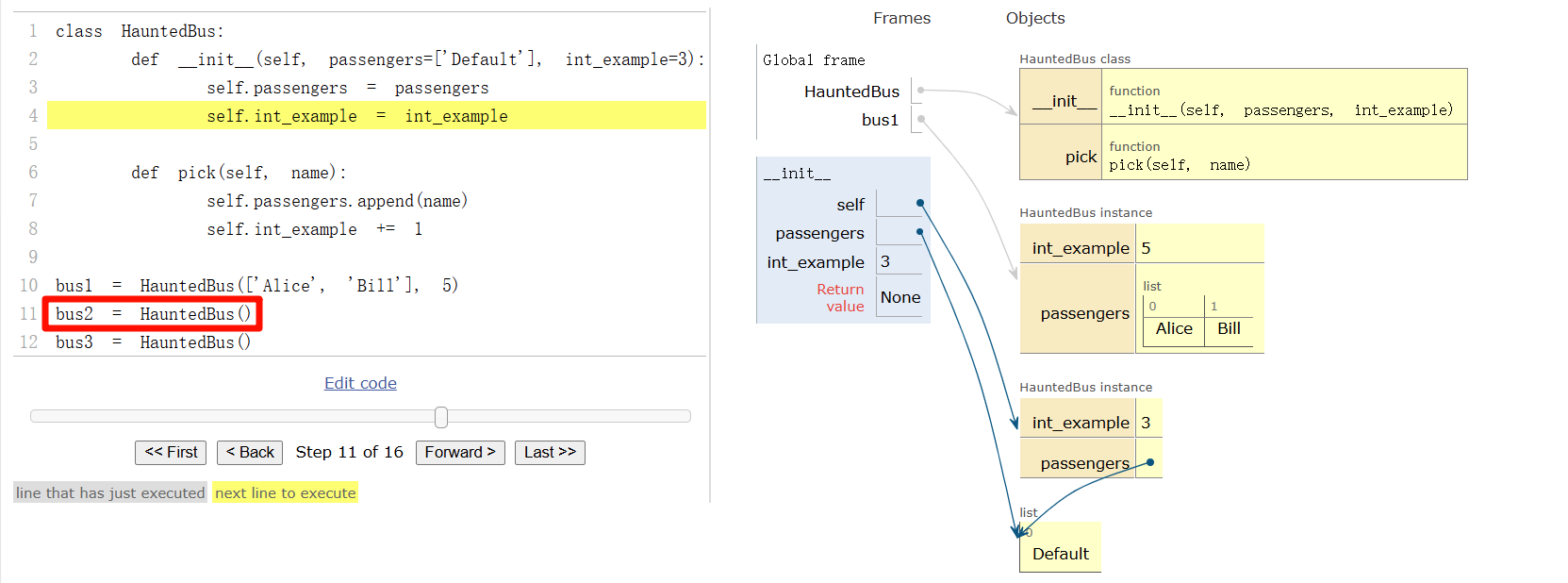
Task: Select the 'Alice' list element
Action: pos(1174,329)
